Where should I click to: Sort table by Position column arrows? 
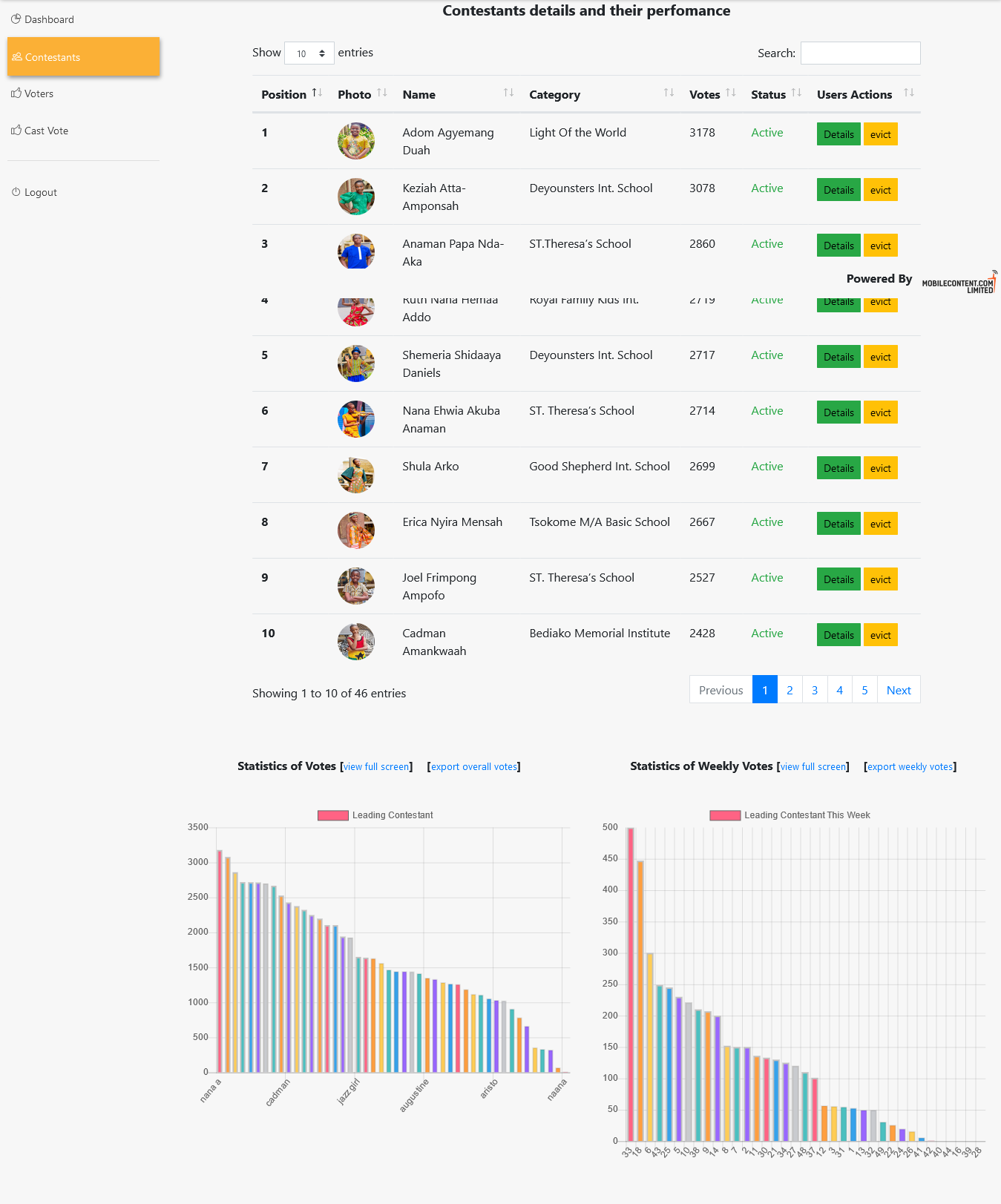(317, 93)
